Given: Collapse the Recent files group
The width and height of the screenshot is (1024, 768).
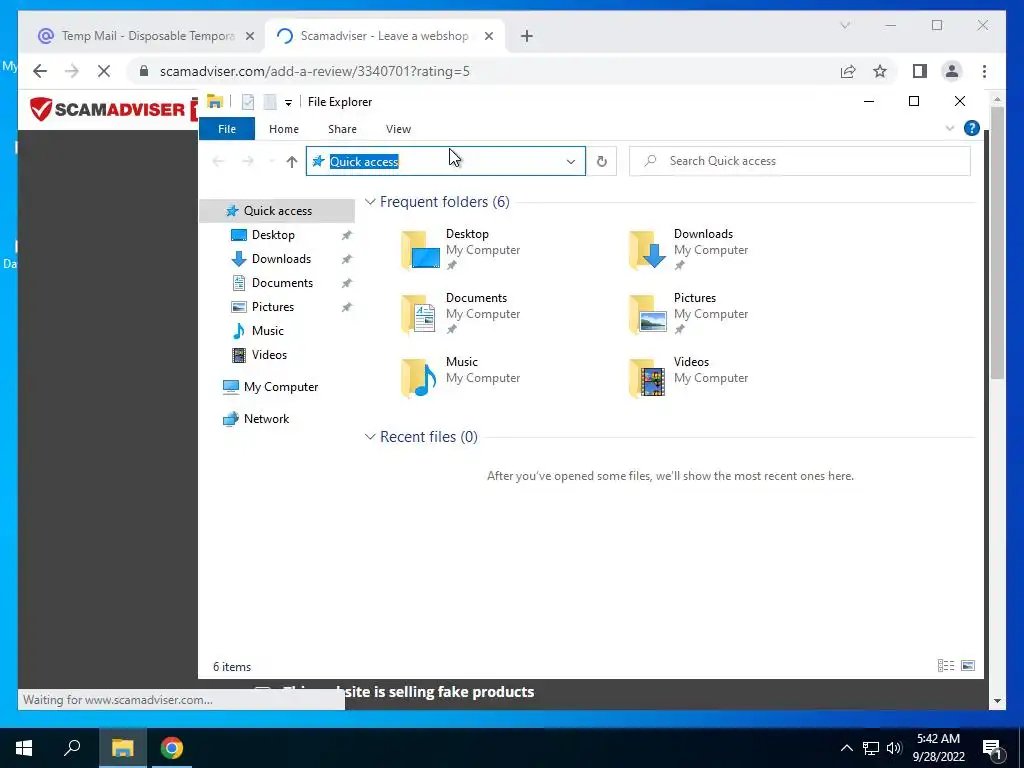Looking at the screenshot, I should 370,437.
